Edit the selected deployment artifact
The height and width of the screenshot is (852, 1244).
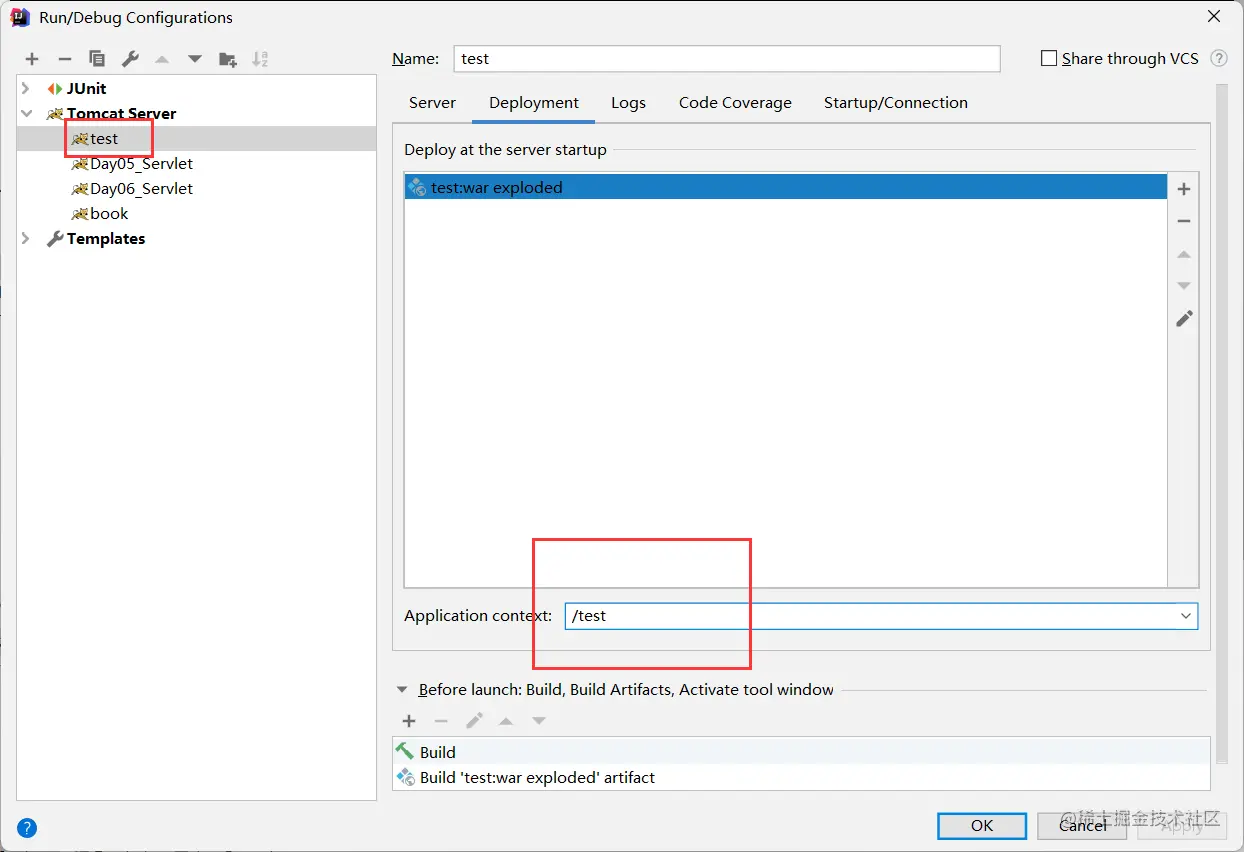tap(1184, 319)
